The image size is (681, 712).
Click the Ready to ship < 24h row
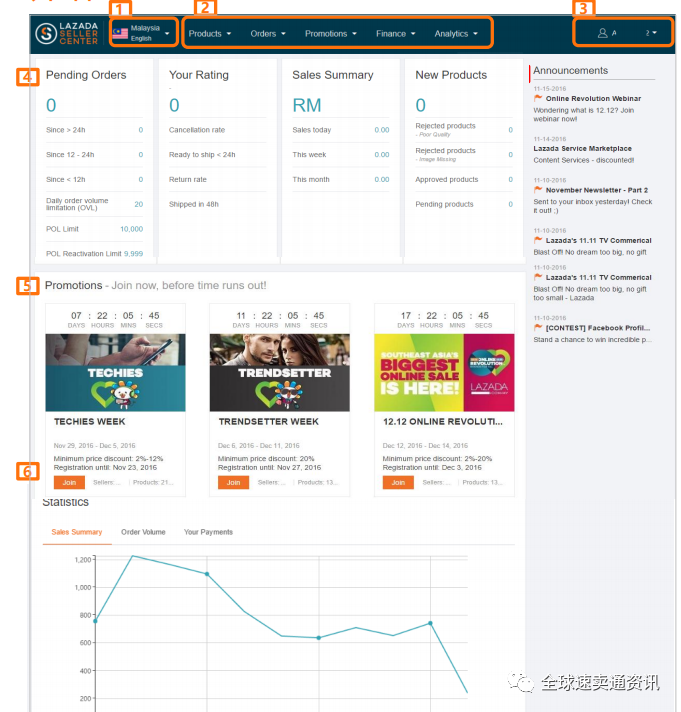217,155
